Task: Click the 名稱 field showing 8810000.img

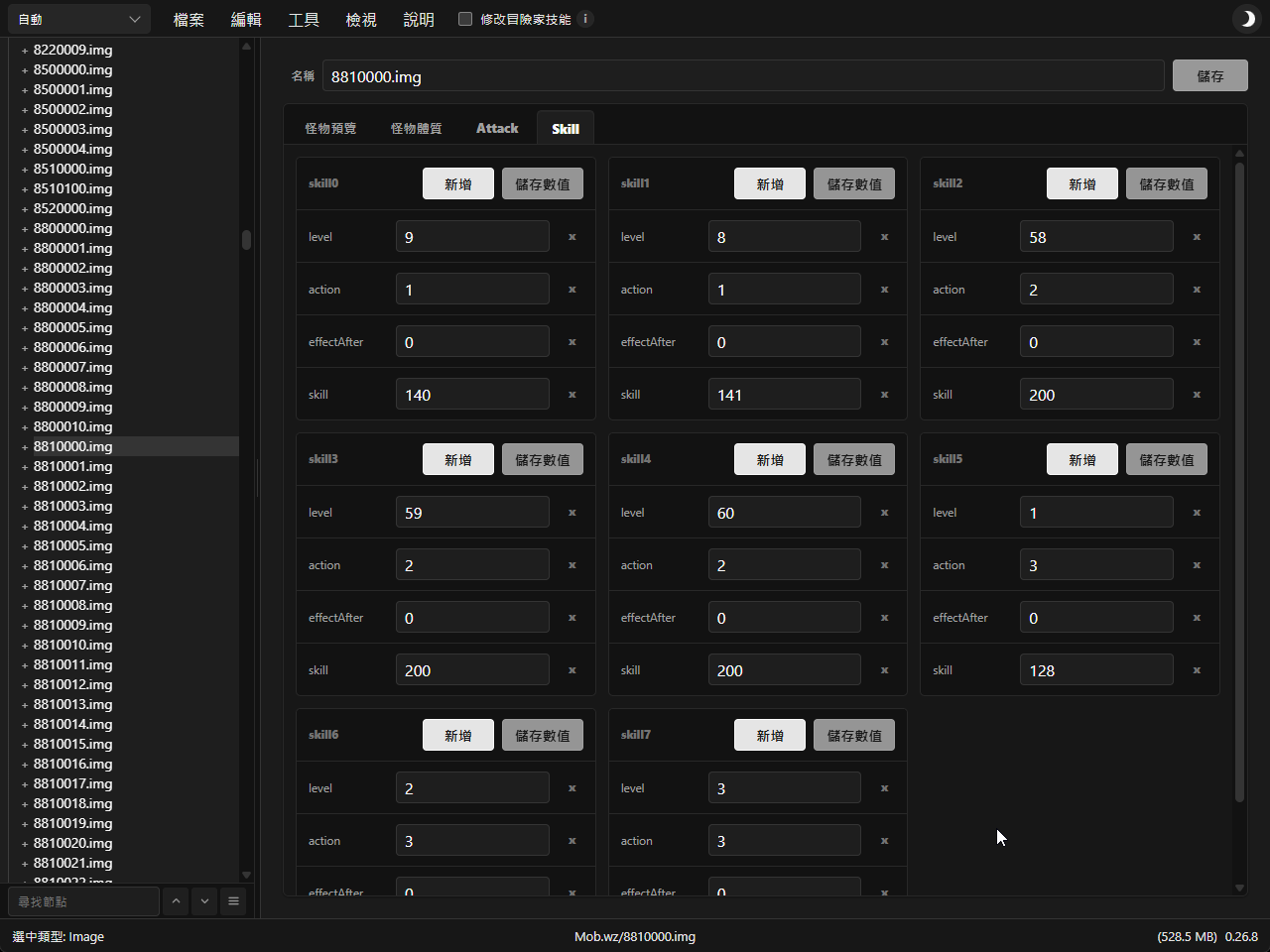Action: (743, 75)
